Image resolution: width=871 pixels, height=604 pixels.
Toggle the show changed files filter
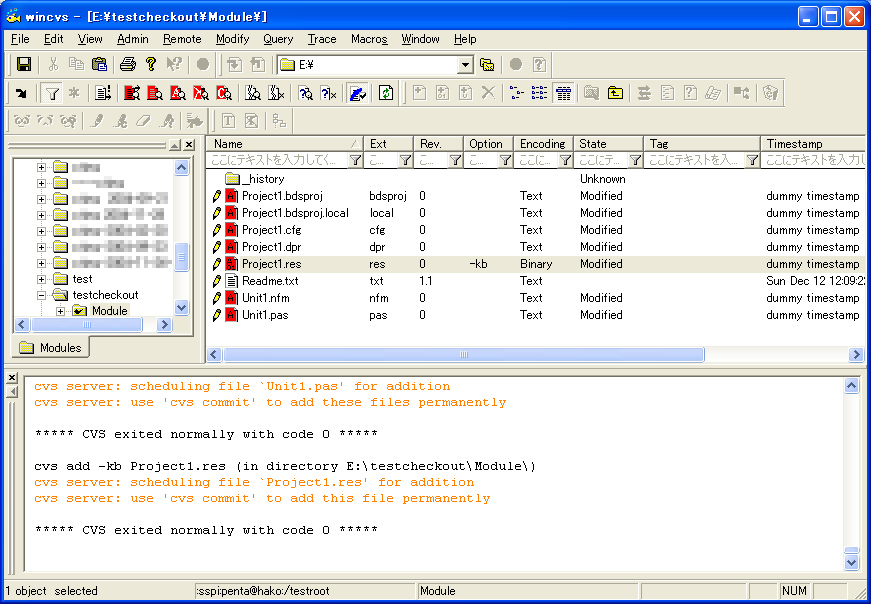click(155, 93)
